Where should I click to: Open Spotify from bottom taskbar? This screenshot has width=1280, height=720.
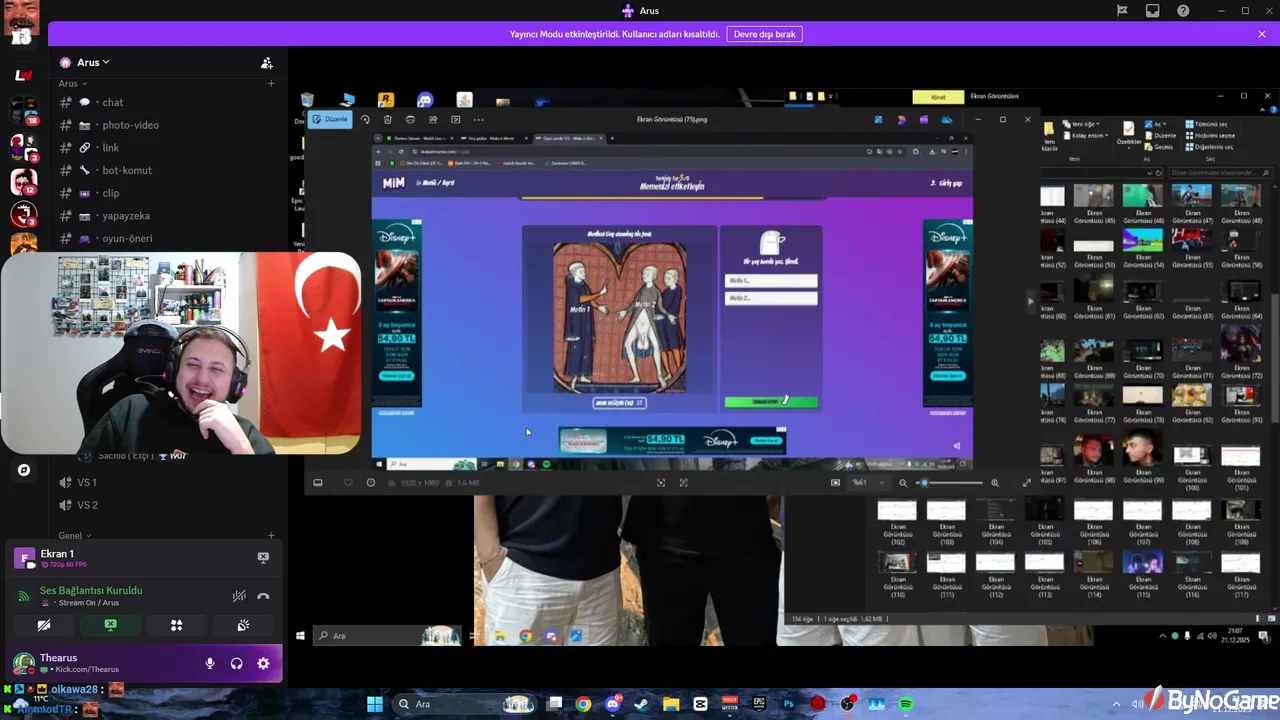pyautogui.click(x=905, y=704)
